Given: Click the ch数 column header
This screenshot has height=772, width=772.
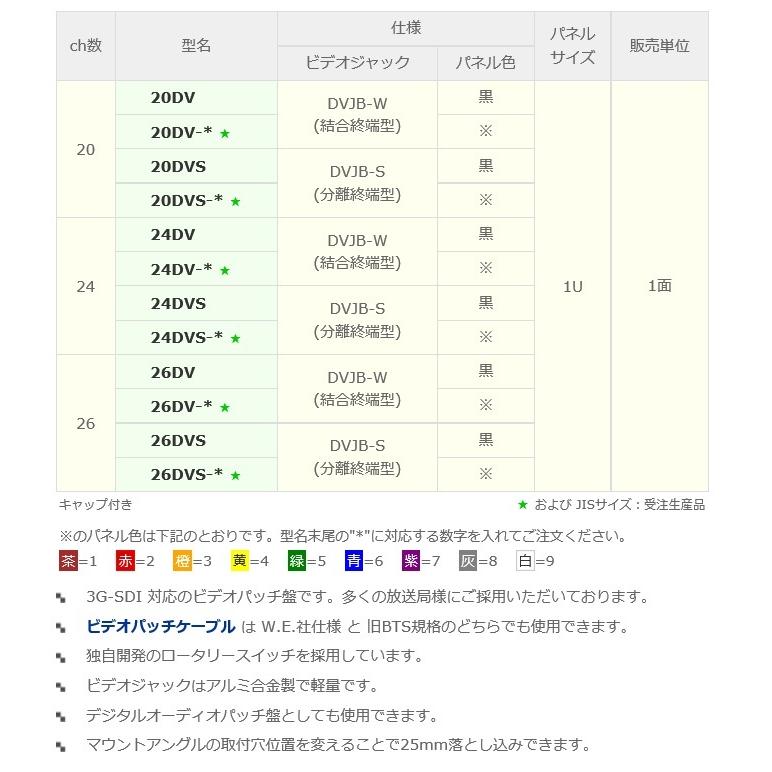Looking at the screenshot, I should click(x=86, y=46).
